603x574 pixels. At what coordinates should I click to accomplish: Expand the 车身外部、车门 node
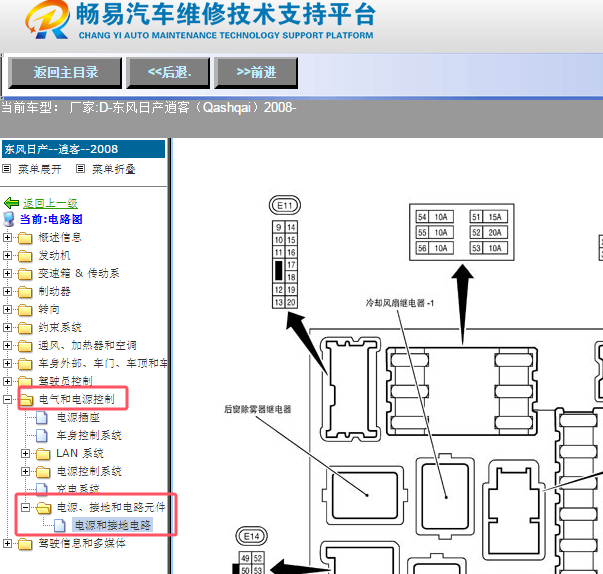[7, 363]
